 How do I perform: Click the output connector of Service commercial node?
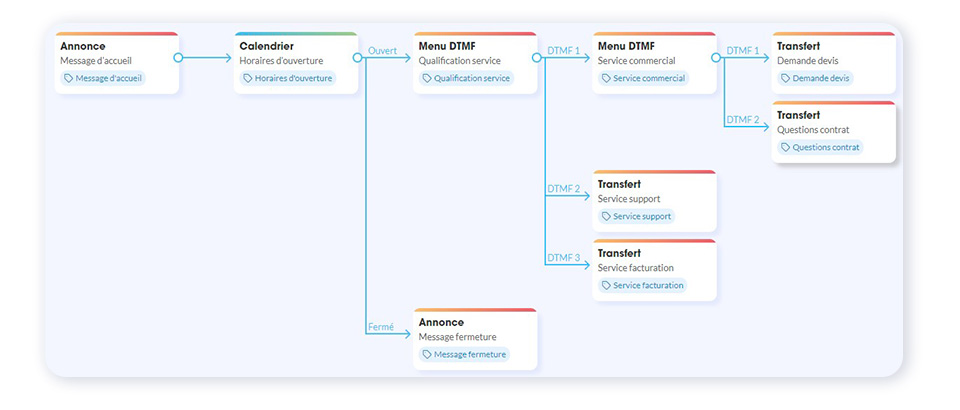coord(716,58)
